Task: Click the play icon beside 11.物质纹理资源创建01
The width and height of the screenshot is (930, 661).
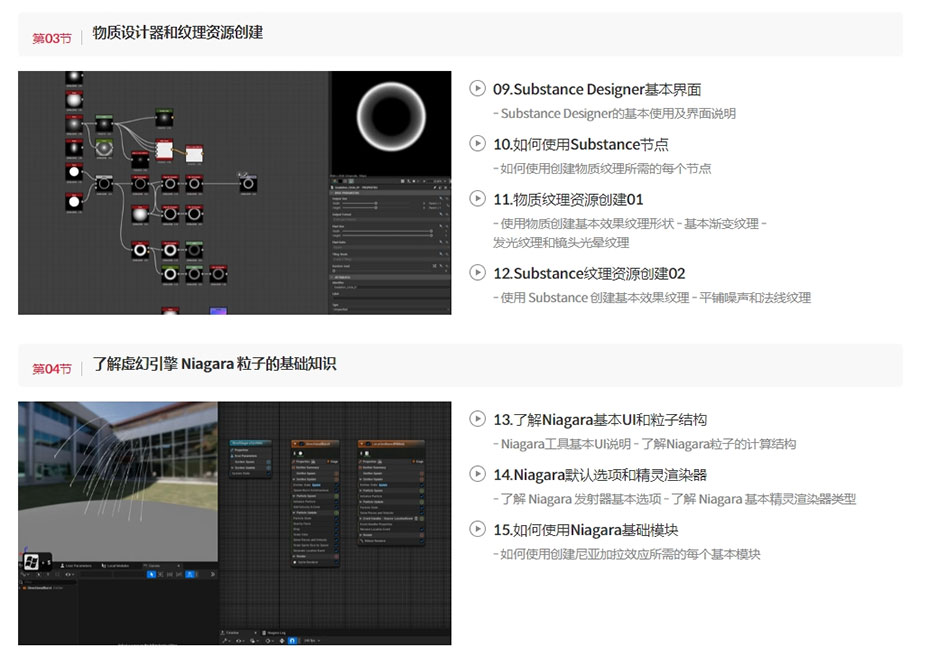Action: [x=477, y=199]
